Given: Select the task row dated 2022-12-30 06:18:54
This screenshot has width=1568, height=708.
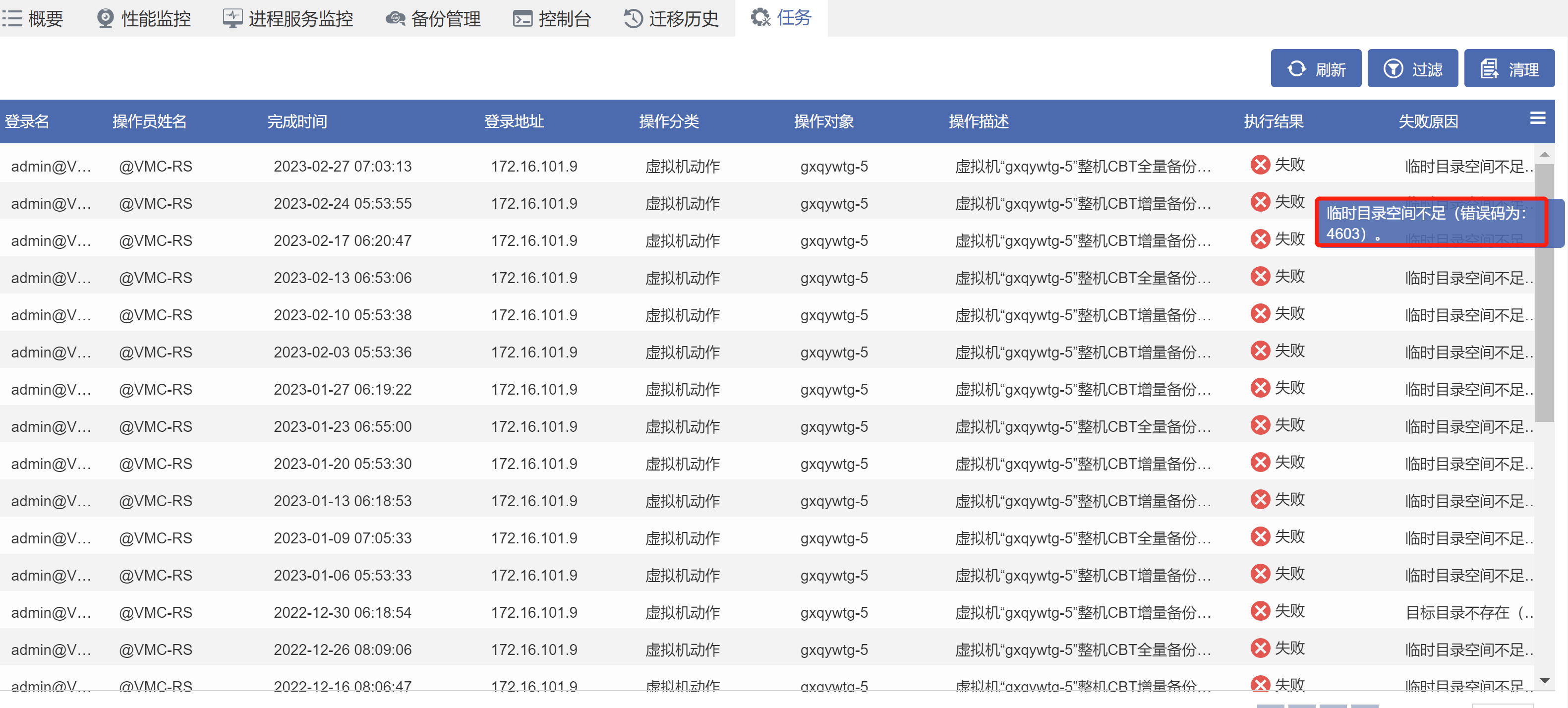Looking at the screenshot, I should pos(342,612).
